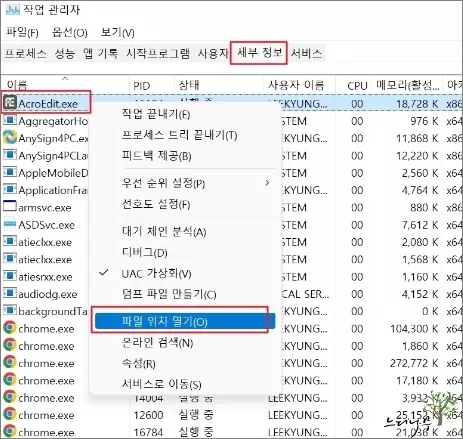Click the armsvc.exe process icon
Image resolution: width=463 pixels, height=439 pixels.
click(x=10, y=207)
